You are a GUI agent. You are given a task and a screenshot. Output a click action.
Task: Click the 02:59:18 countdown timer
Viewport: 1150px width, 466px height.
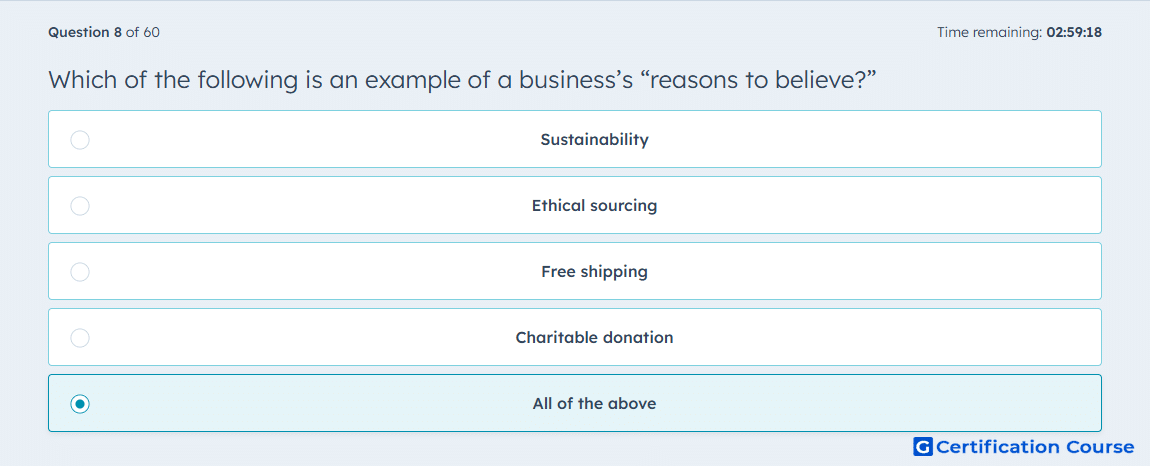tap(1074, 32)
